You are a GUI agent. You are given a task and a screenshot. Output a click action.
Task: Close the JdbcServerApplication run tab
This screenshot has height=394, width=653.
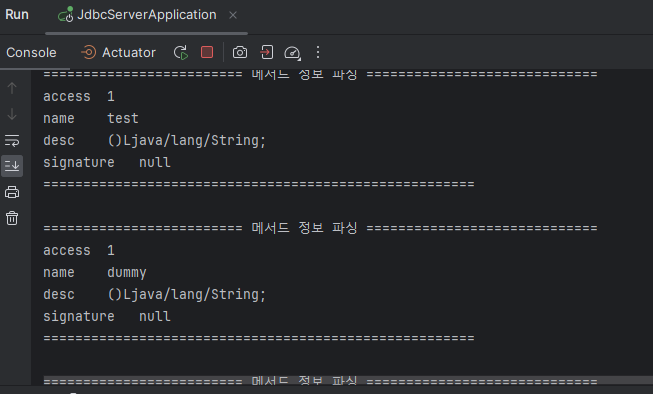pyautogui.click(x=233, y=15)
